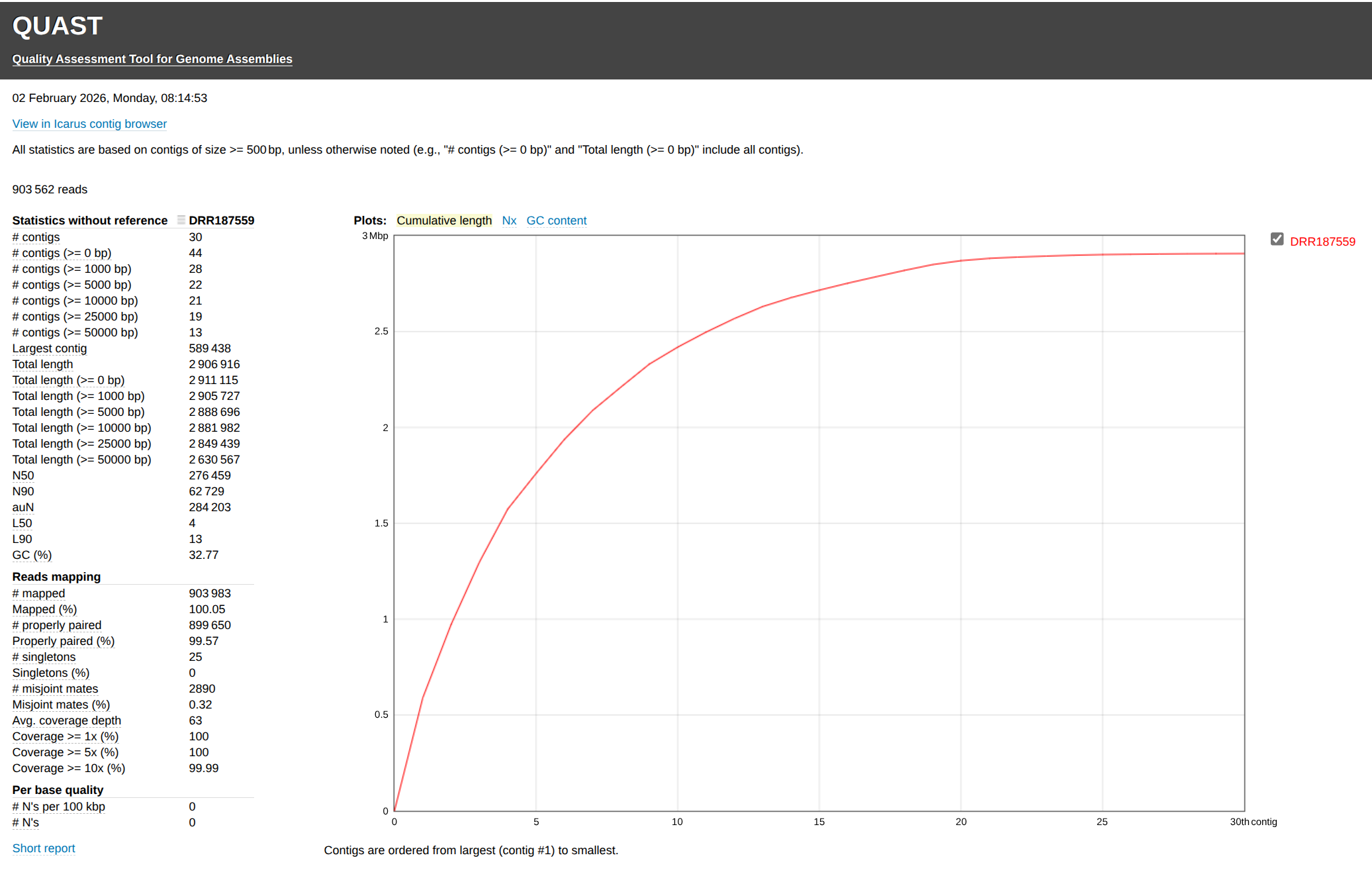Select the Cumulative length plot tab
The image size is (1372, 886).
(444, 221)
